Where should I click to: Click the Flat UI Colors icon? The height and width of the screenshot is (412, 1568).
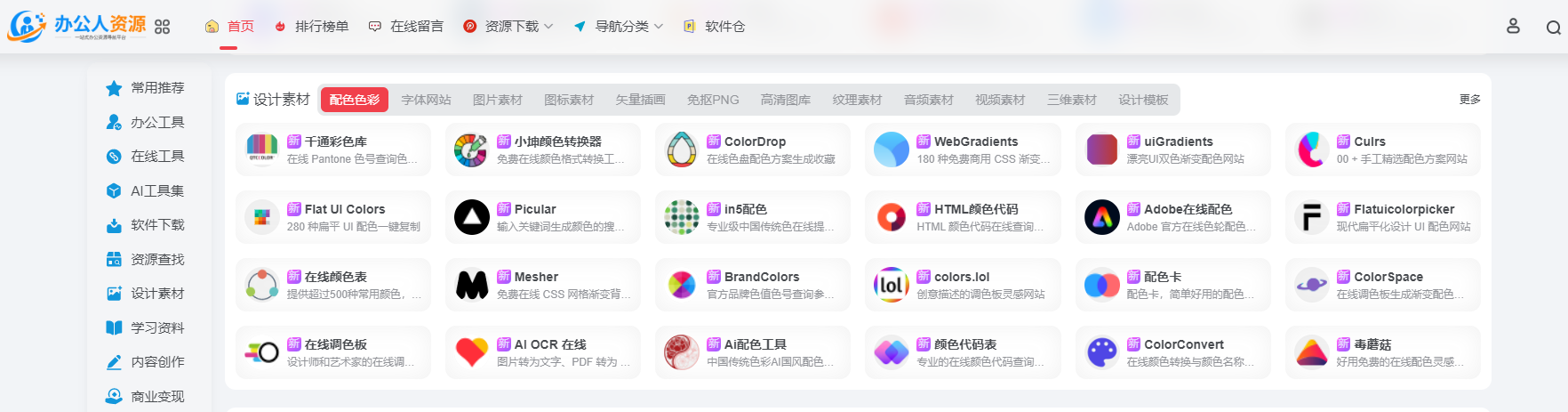[262, 217]
